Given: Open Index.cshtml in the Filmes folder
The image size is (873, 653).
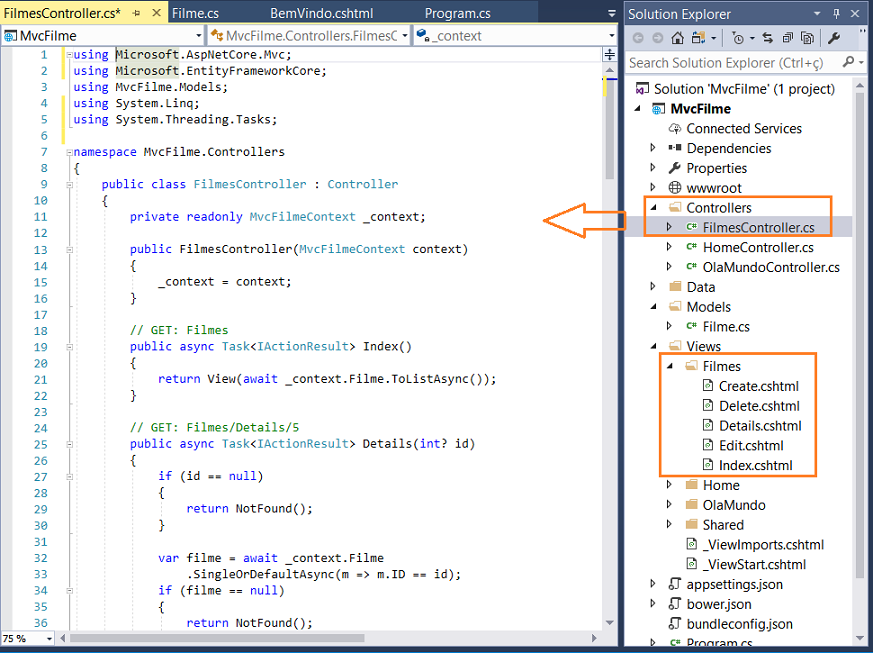Looking at the screenshot, I should tap(755, 465).
